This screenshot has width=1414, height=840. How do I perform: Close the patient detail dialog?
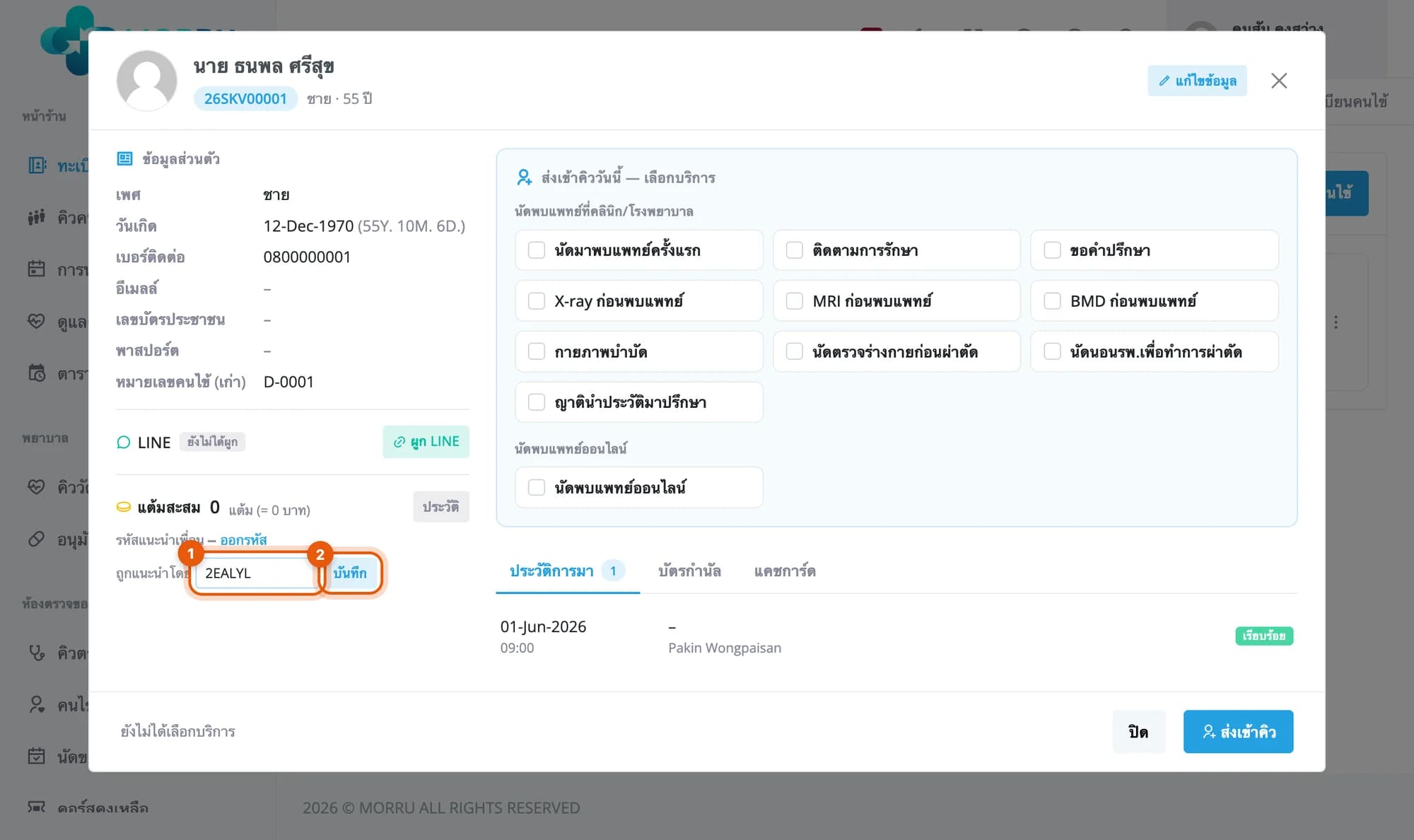coord(1279,81)
